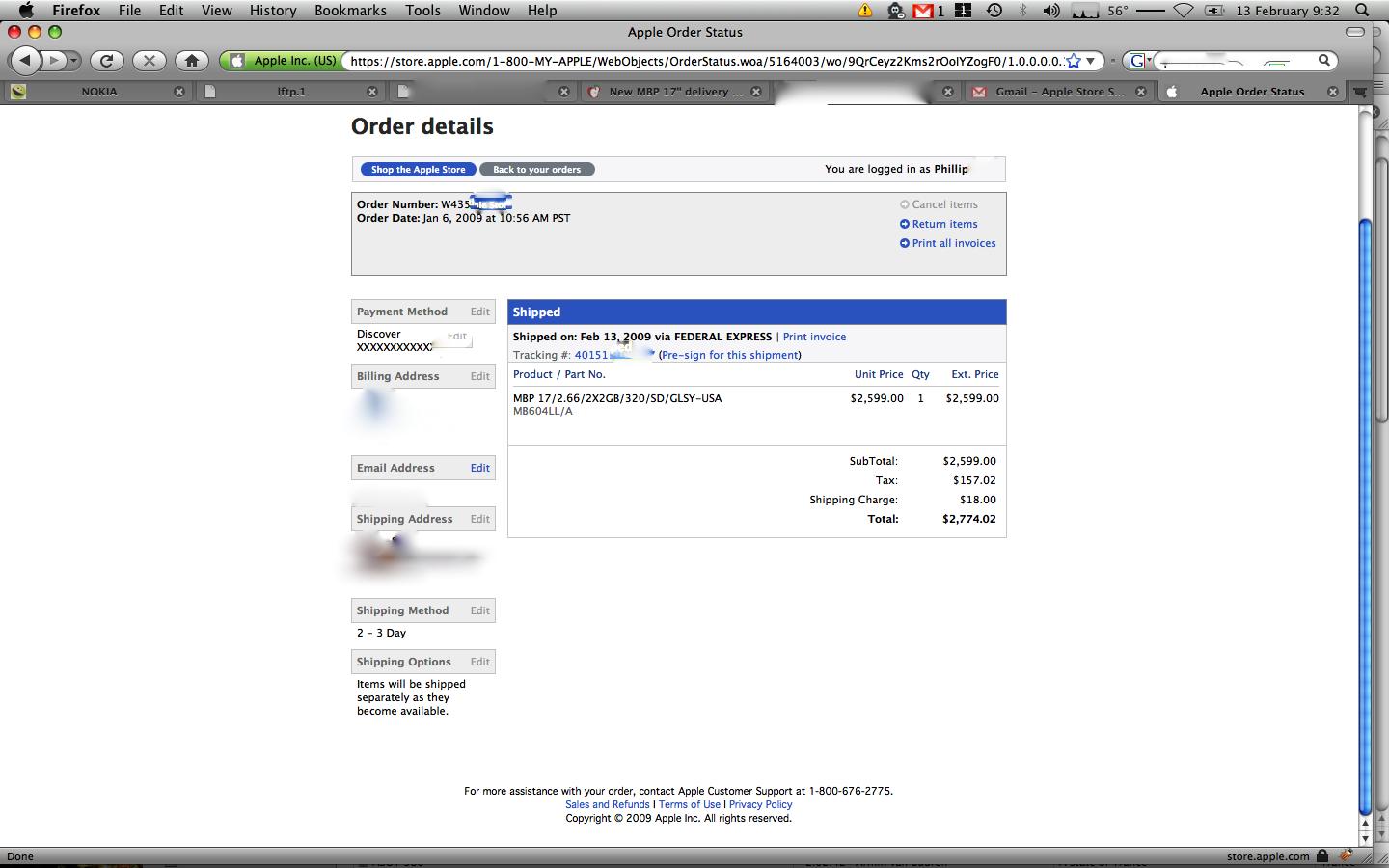
Task: Click the Print invoice link
Action: [814, 337]
